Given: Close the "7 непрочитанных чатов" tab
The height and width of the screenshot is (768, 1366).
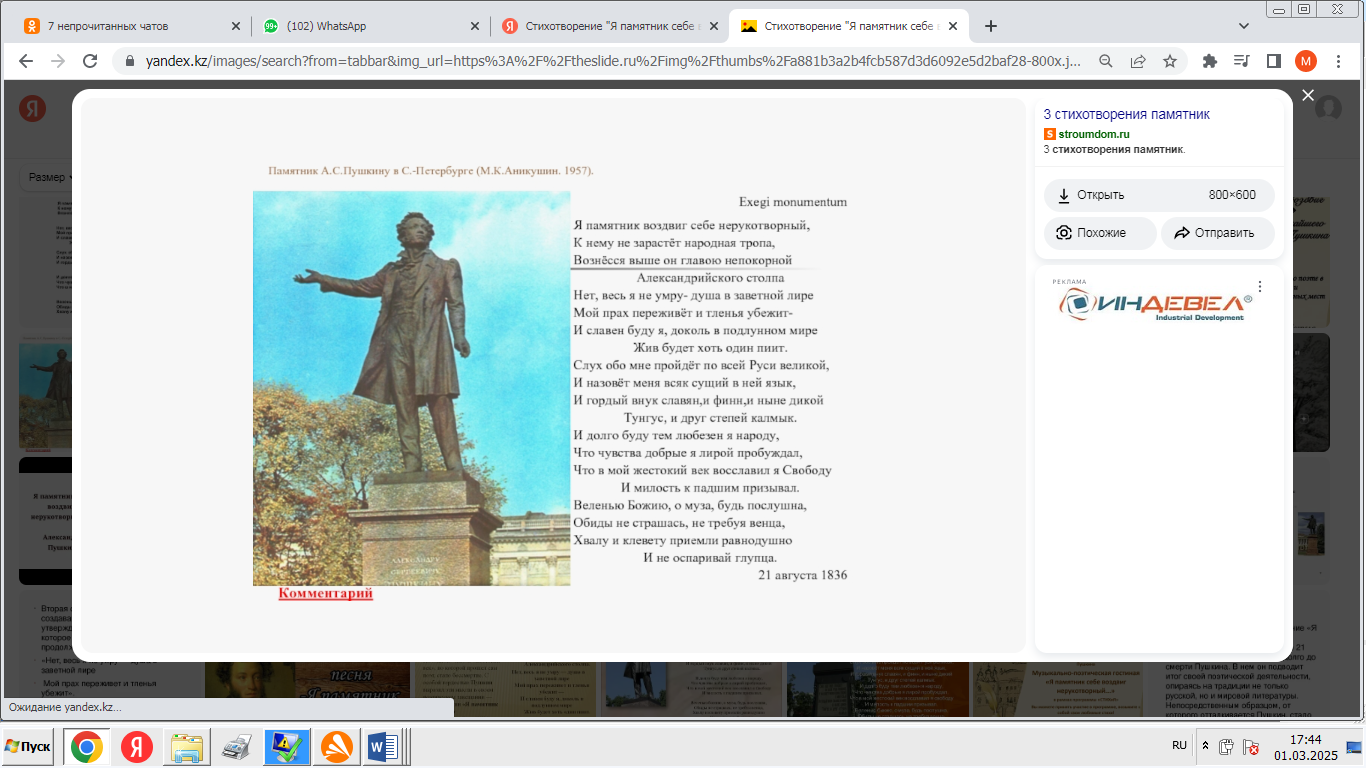Looking at the screenshot, I should [236, 26].
